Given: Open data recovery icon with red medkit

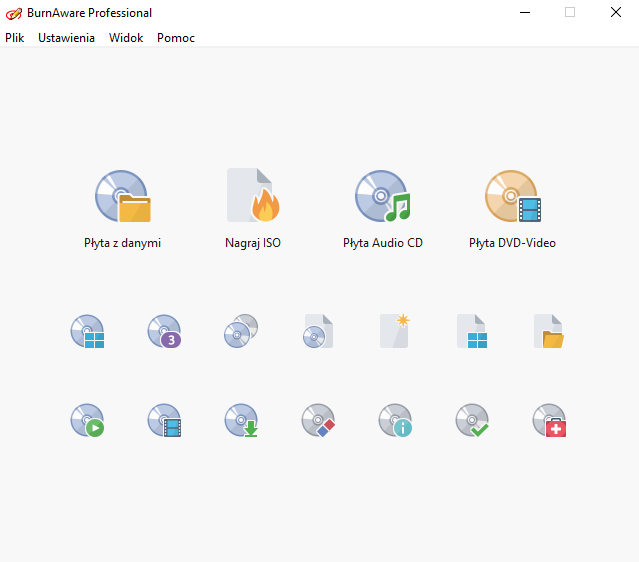Looking at the screenshot, I should (549, 420).
